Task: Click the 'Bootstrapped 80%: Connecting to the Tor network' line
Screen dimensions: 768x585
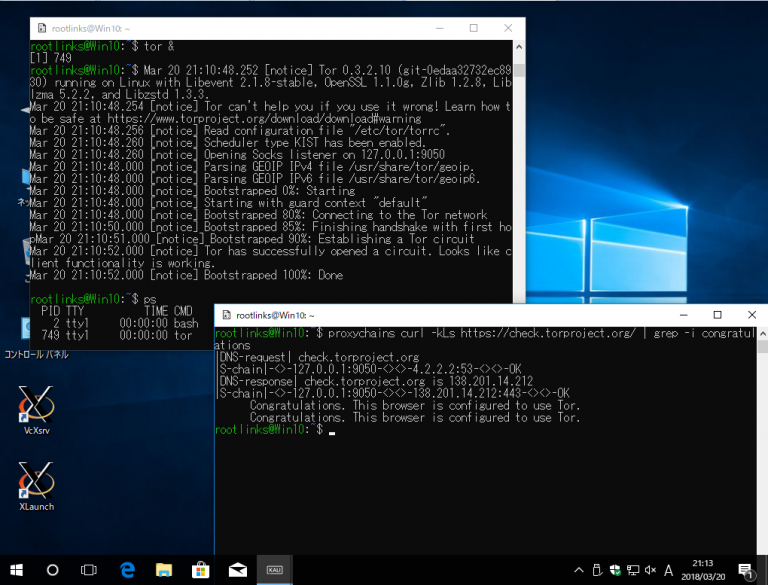Action: pyautogui.click(x=259, y=215)
